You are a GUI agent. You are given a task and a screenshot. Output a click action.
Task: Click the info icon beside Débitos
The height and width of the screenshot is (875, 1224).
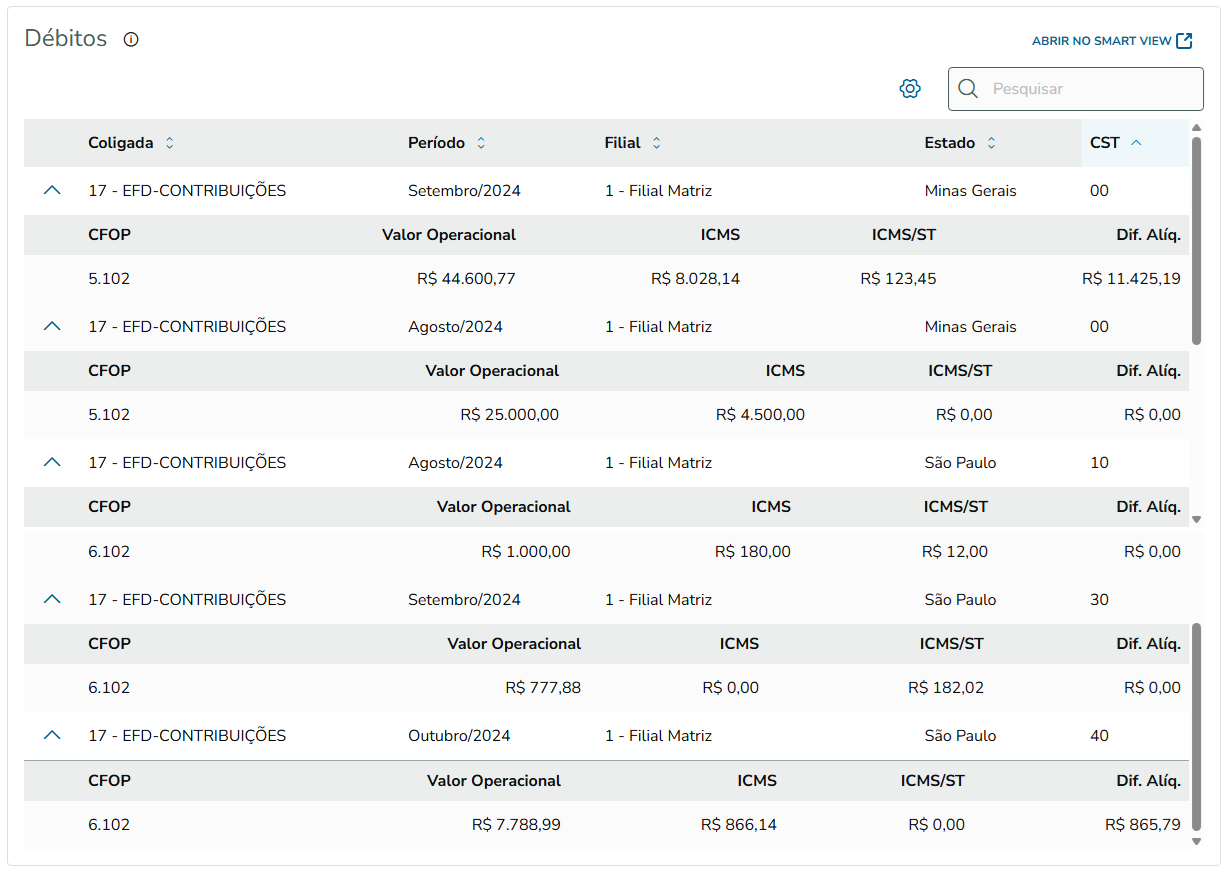tap(131, 40)
